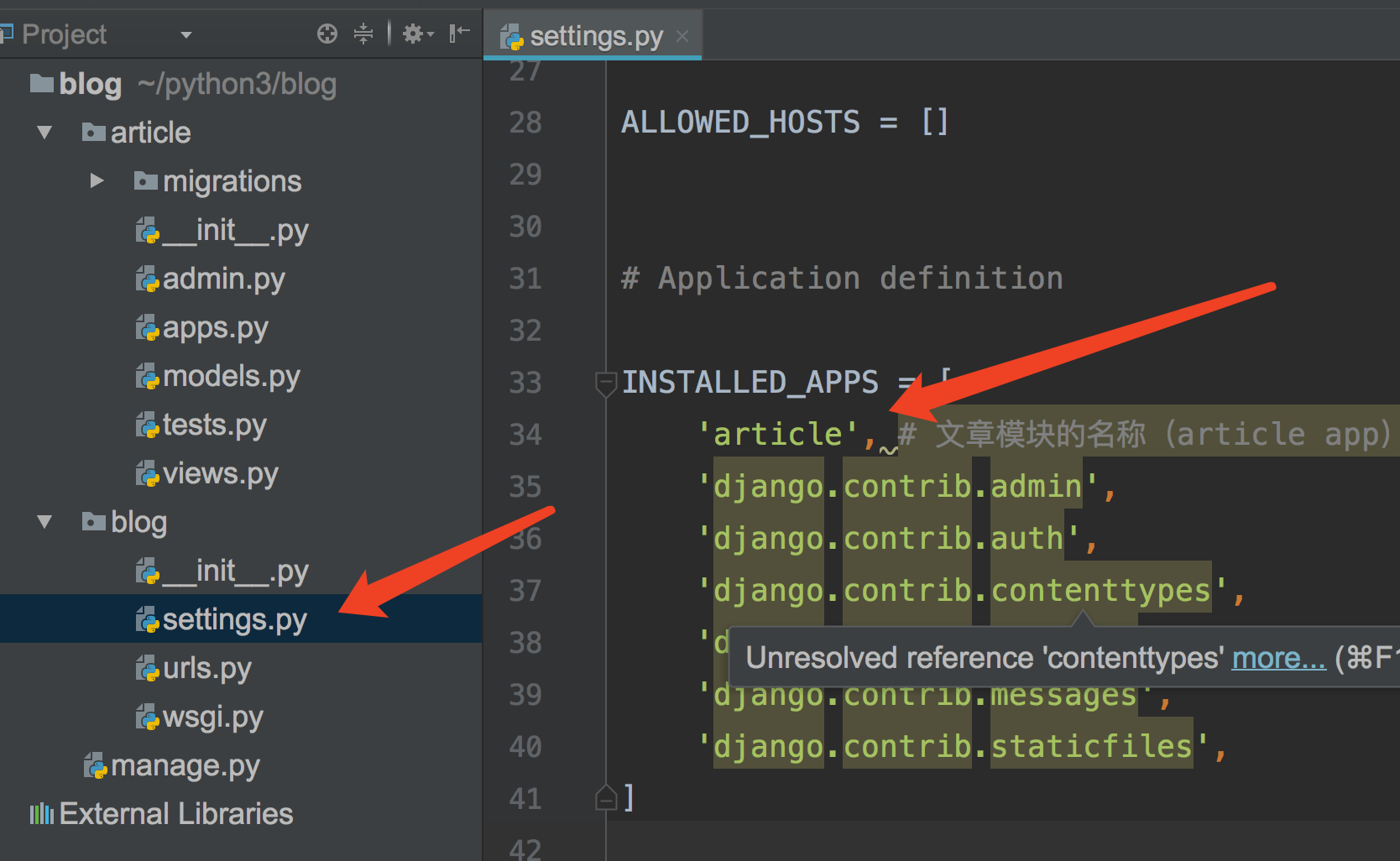Click the collapse all icon in Project panel

363,34
